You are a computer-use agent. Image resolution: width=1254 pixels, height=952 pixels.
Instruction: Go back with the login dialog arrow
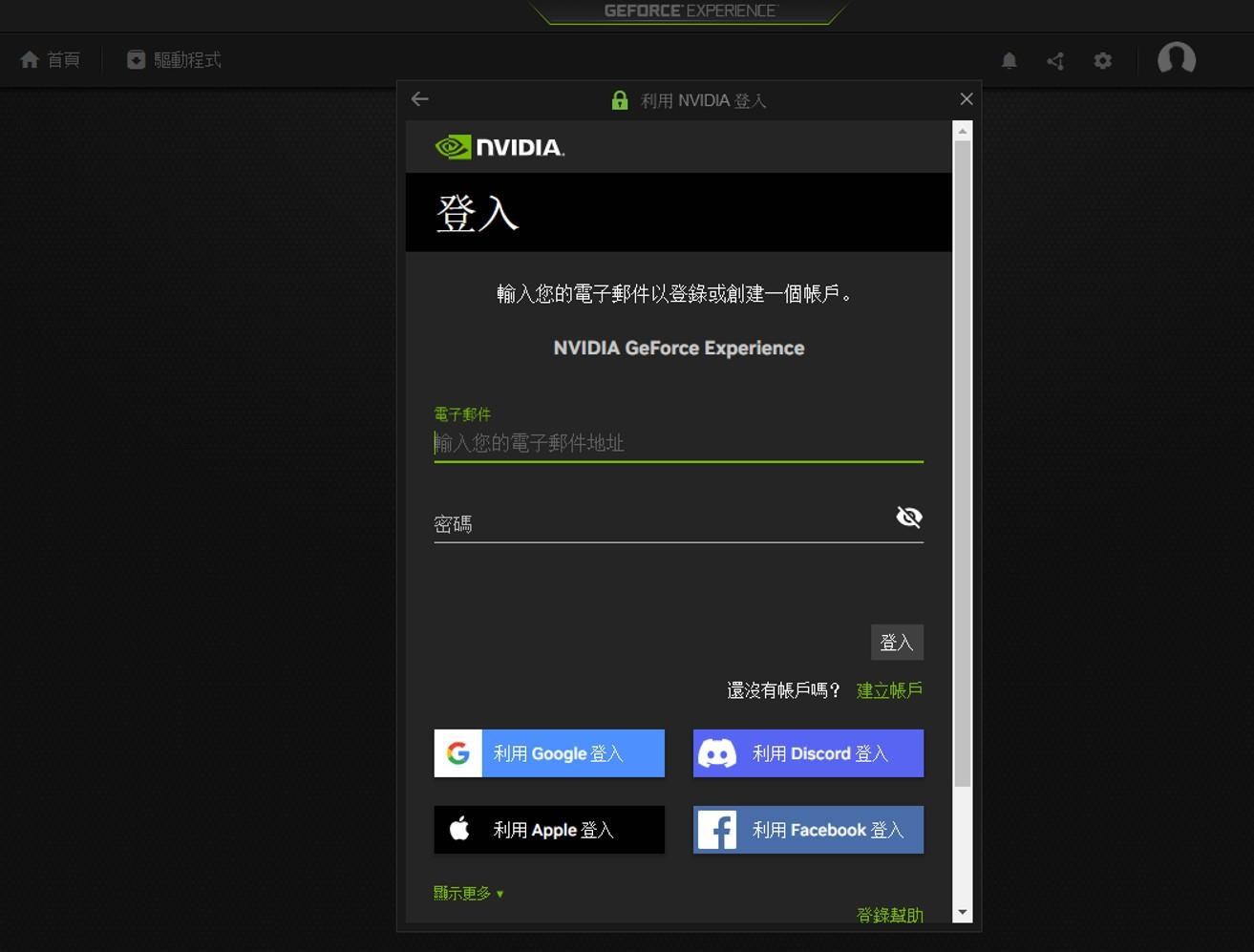point(419,99)
